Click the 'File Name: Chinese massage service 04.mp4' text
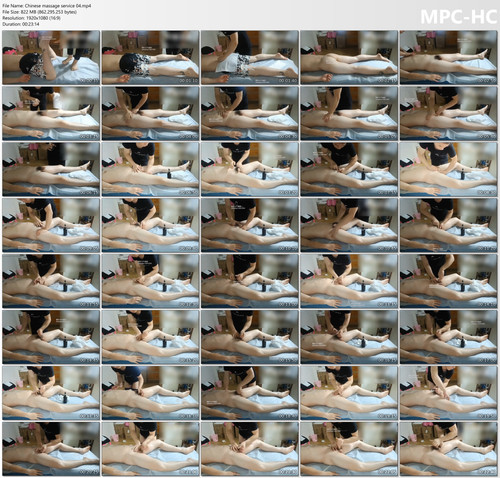Viewport: 500px width, 478px height. (47, 6)
